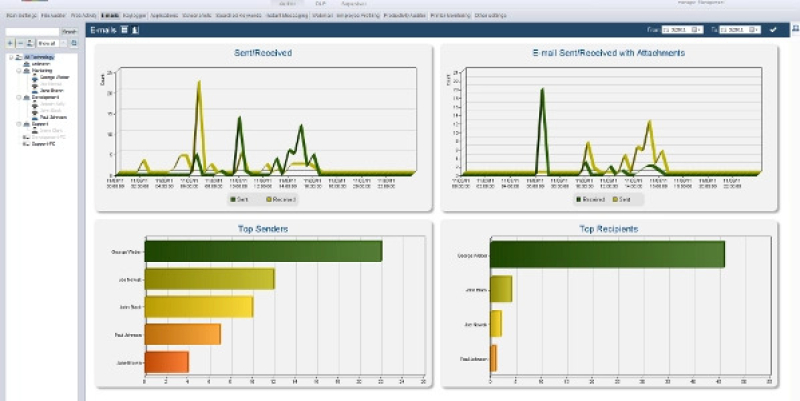The height and width of the screenshot is (401, 800).
Task: Collapse the Support group node
Action: (19, 124)
